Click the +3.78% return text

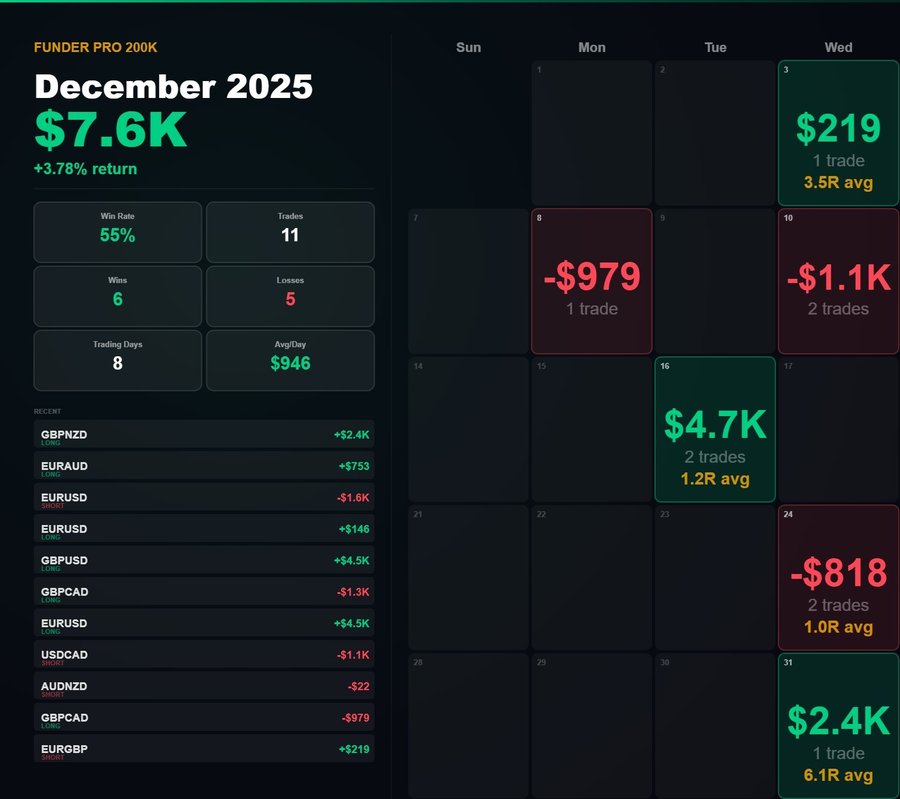[x=86, y=169]
